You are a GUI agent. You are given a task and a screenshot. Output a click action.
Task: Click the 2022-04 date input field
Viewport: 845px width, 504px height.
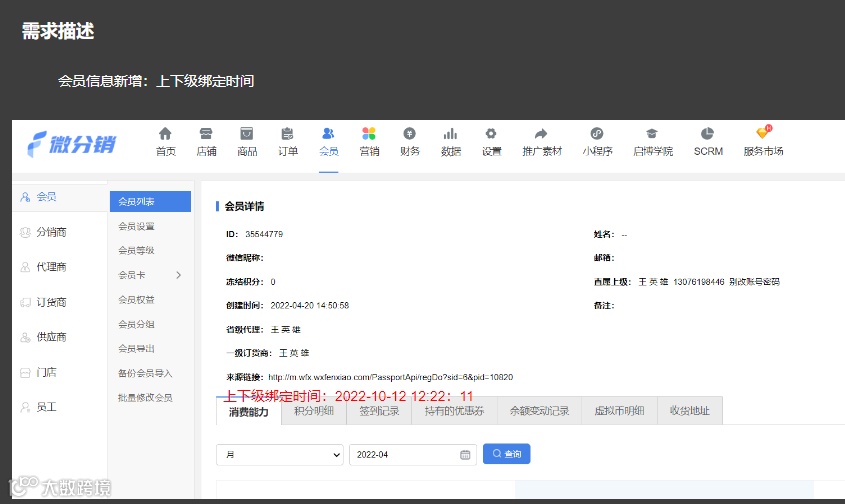click(x=413, y=455)
